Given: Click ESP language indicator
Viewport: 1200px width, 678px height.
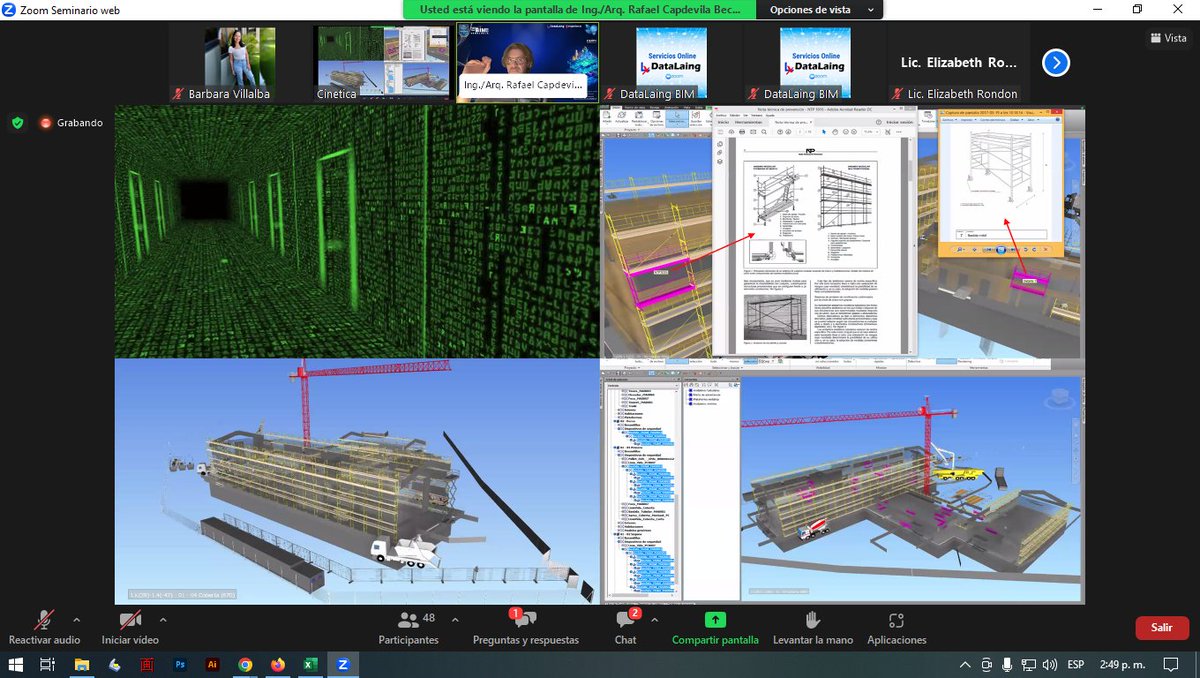Looking at the screenshot, I should coord(1076,664).
